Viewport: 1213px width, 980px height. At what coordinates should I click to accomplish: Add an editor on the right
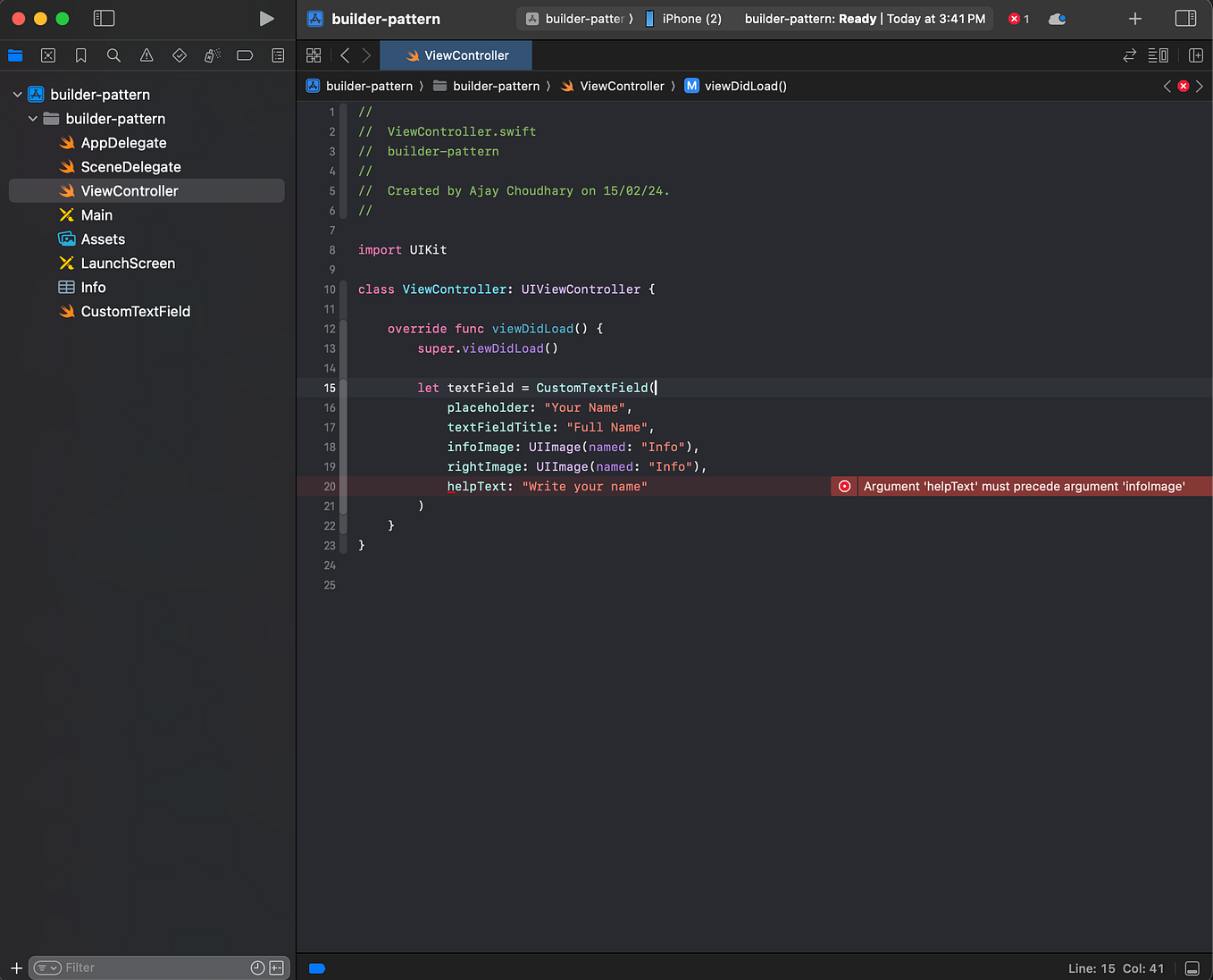click(x=1196, y=55)
